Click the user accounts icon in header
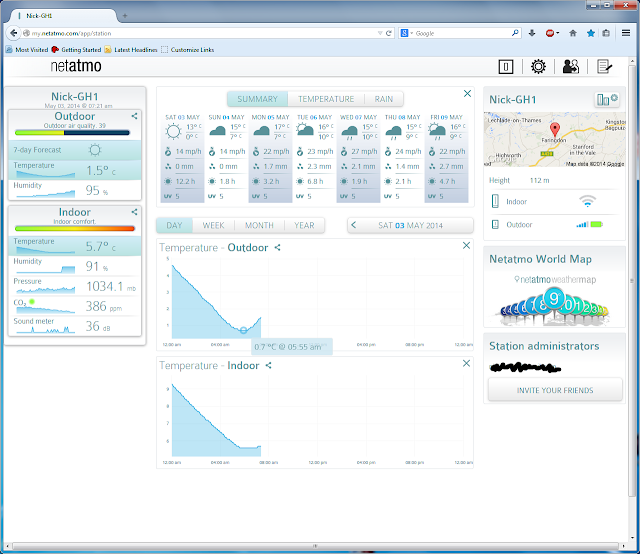Image resolution: width=640 pixels, height=554 pixels. [571, 67]
